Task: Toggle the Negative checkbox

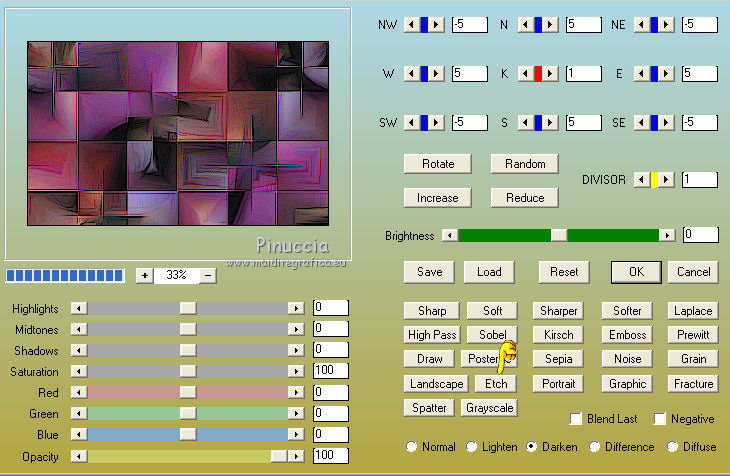Action: coord(660,419)
